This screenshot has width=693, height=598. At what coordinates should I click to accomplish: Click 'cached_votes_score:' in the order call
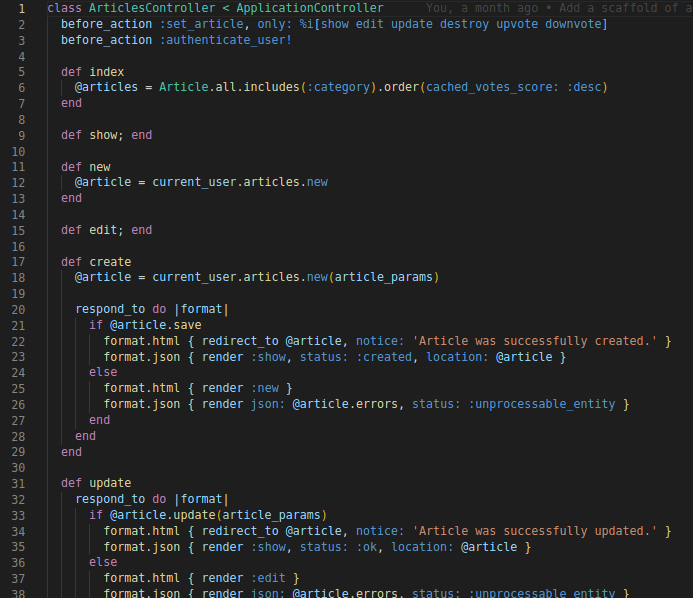click(x=492, y=87)
